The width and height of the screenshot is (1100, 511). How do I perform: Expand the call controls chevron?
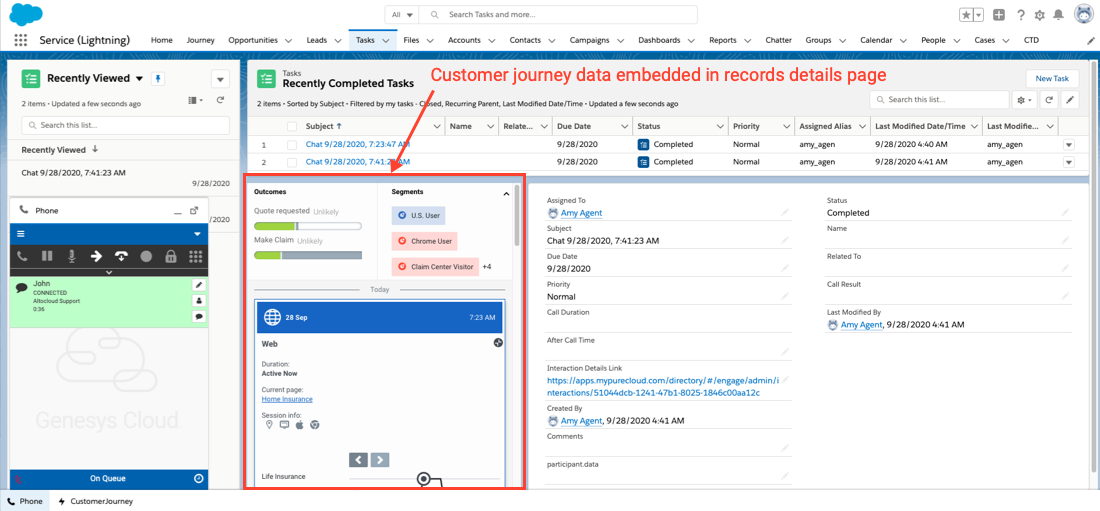point(109,272)
